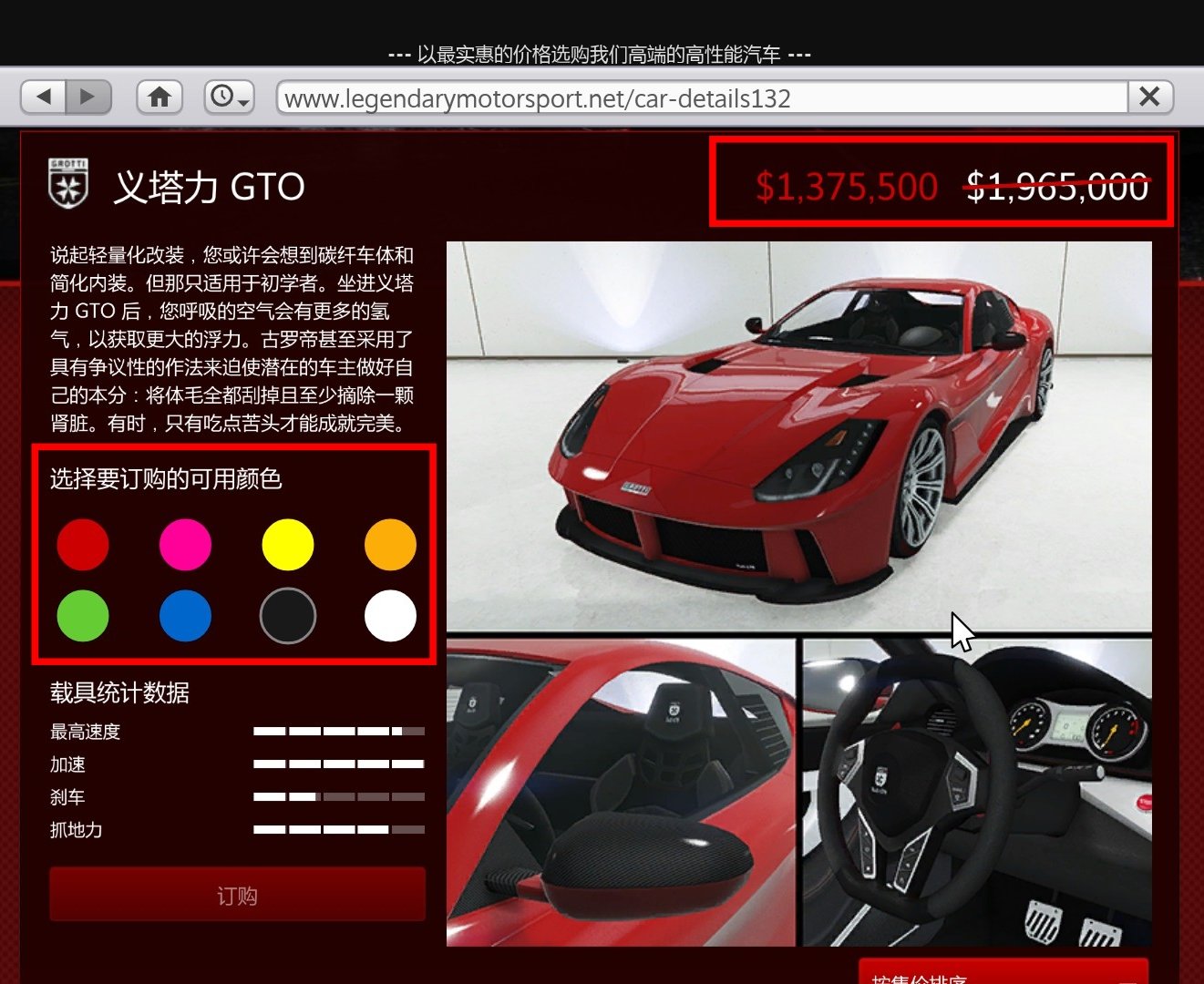Click the 刹车 stat label
Image resolution: width=1204 pixels, height=984 pixels.
tap(67, 797)
